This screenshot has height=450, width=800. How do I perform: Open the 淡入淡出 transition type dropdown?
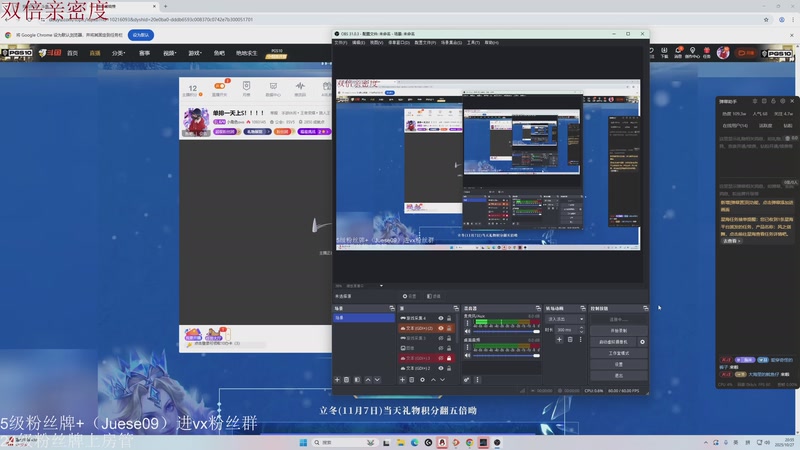(x=565, y=319)
